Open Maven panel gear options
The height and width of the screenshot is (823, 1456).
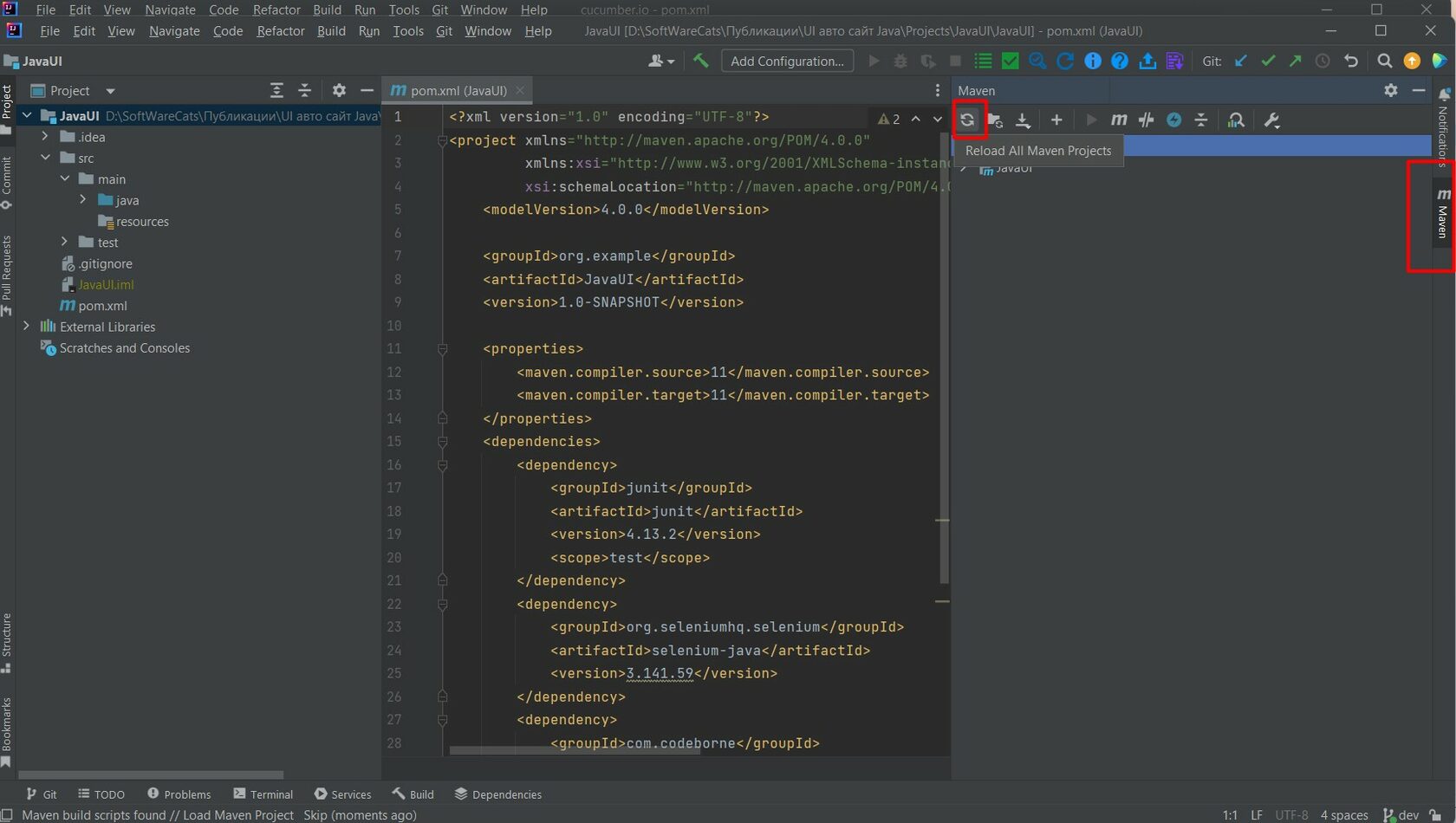[1391, 90]
